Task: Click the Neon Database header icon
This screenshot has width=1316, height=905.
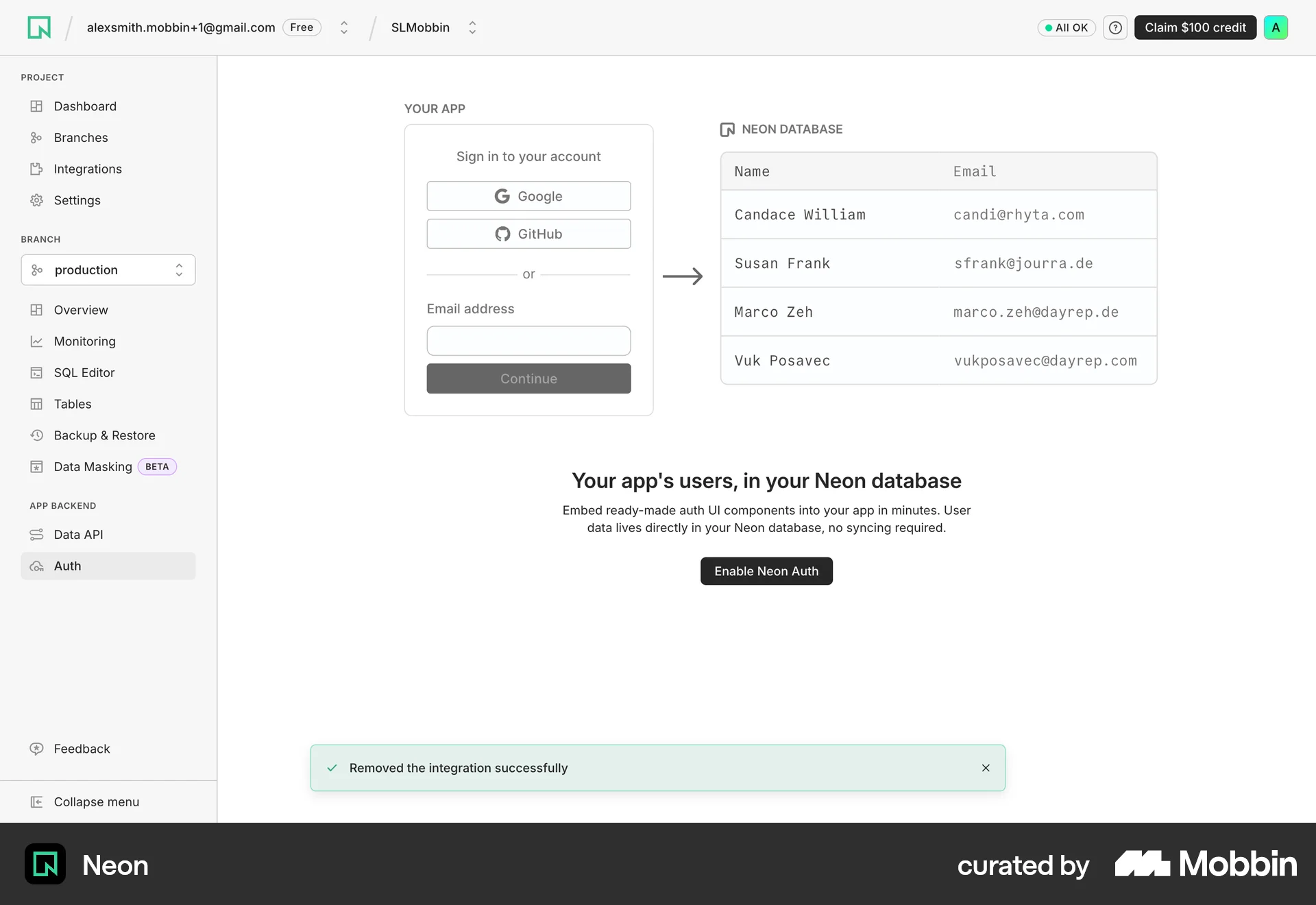Action: click(727, 130)
